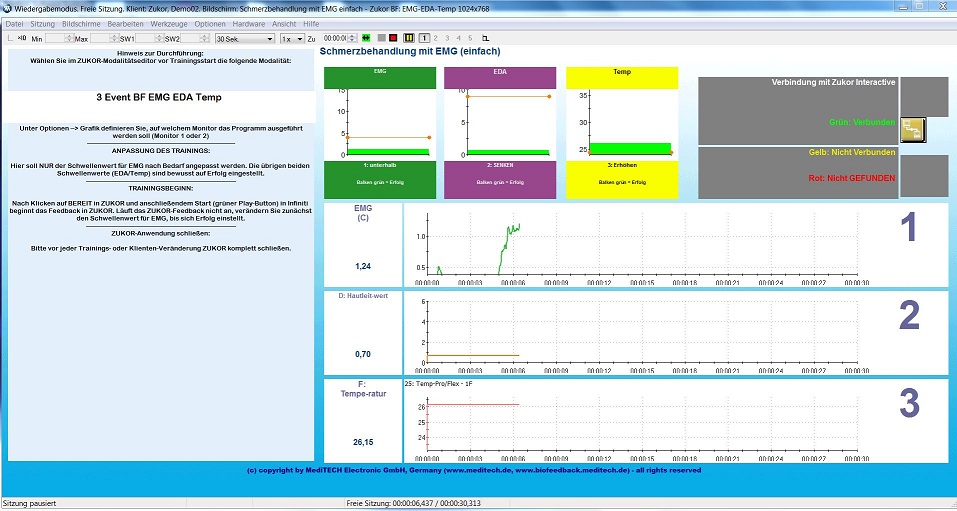The image size is (957, 511).
Task: Click the Max value input field
Action: click(100, 38)
